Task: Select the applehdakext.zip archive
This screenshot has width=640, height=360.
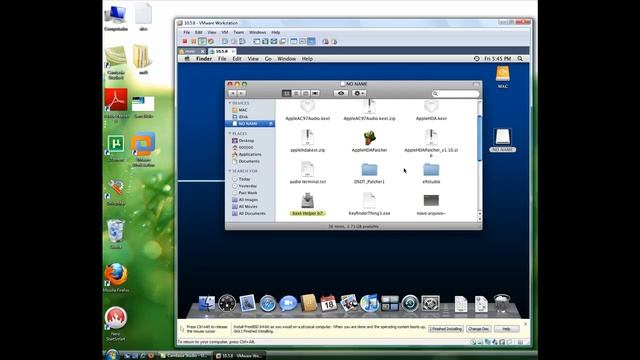Action: (x=307, y=138)
